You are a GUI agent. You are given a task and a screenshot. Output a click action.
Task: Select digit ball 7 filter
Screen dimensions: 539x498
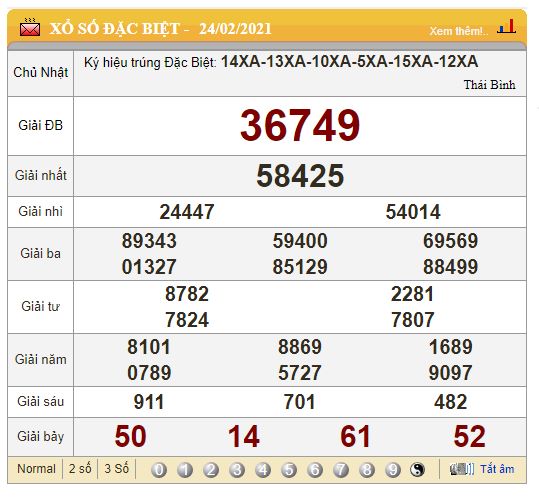(341, 470)
